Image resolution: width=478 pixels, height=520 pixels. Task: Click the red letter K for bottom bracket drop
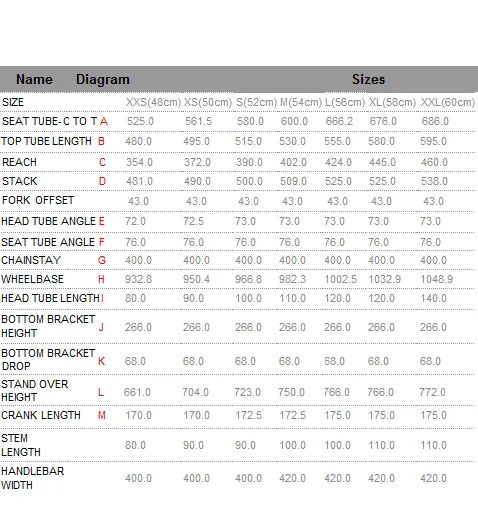tap(102, 361)
